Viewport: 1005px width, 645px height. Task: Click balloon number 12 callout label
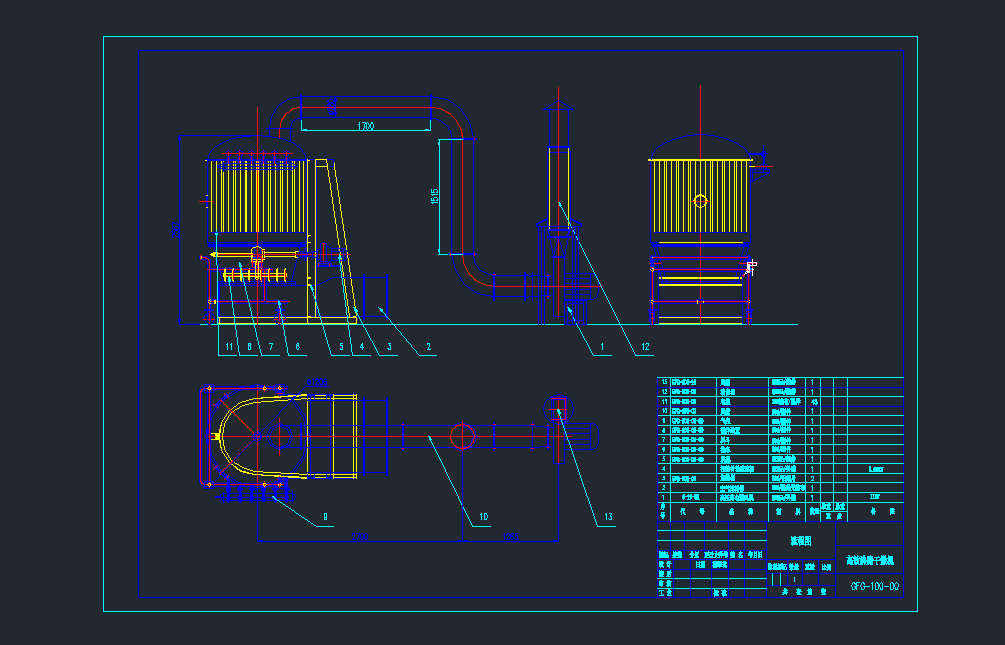[645, 347]
